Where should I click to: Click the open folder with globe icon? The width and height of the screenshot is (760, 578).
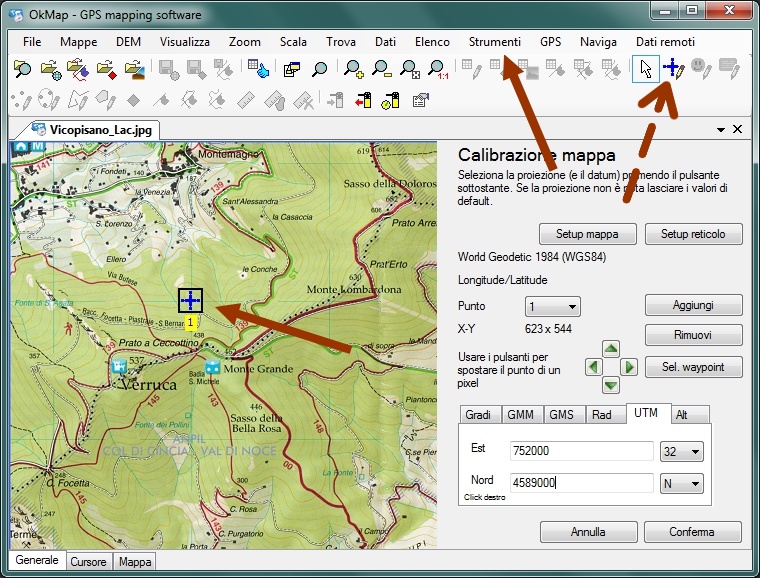[51, 69]
